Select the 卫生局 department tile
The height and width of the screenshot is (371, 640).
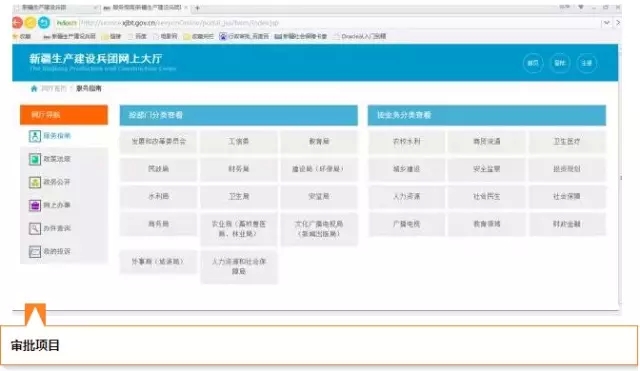pyautogui.click(x=239, y=196)
